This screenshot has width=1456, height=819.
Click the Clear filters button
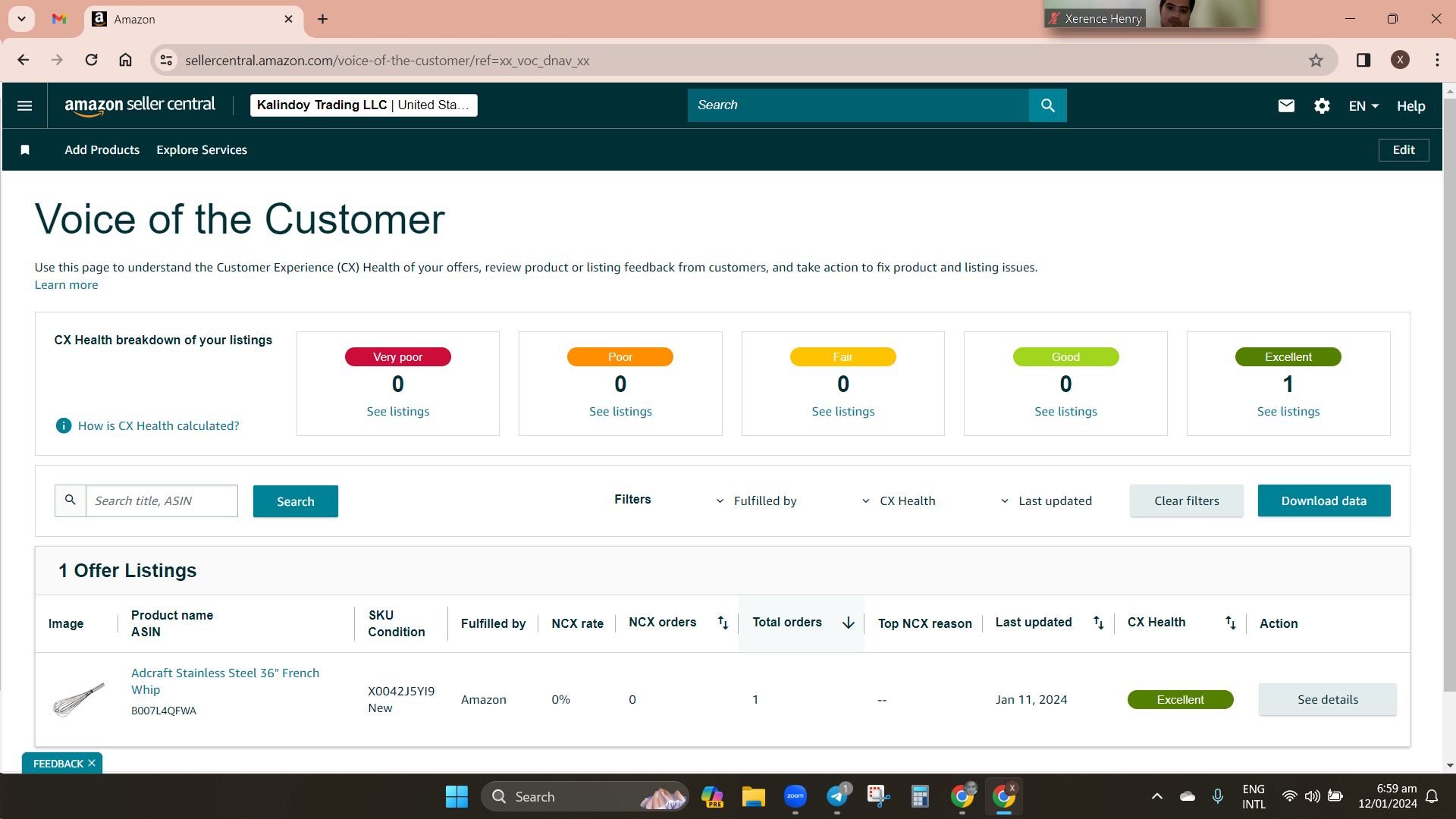click(1186, 500)
